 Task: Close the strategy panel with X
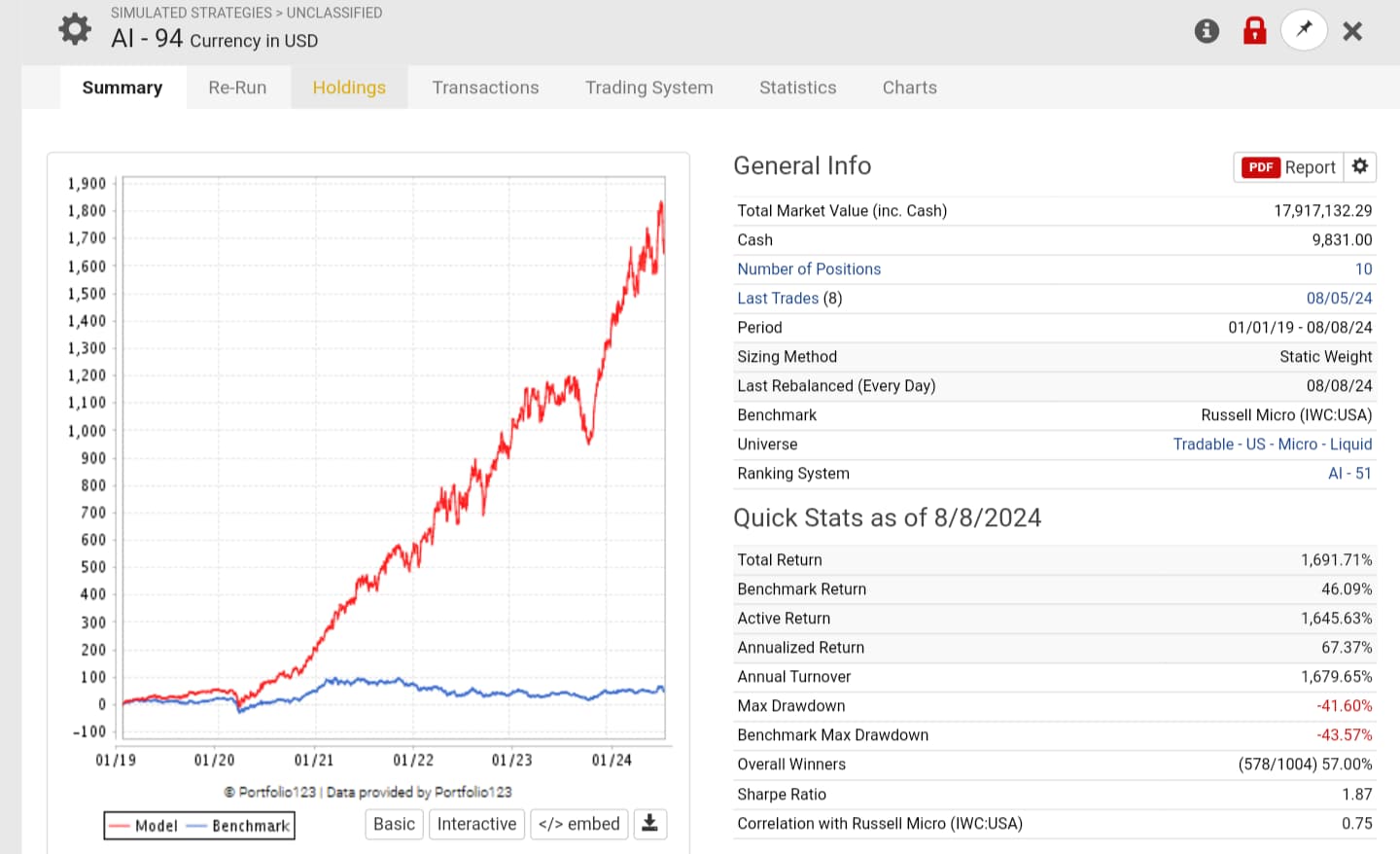click(x=1352, y=31)
